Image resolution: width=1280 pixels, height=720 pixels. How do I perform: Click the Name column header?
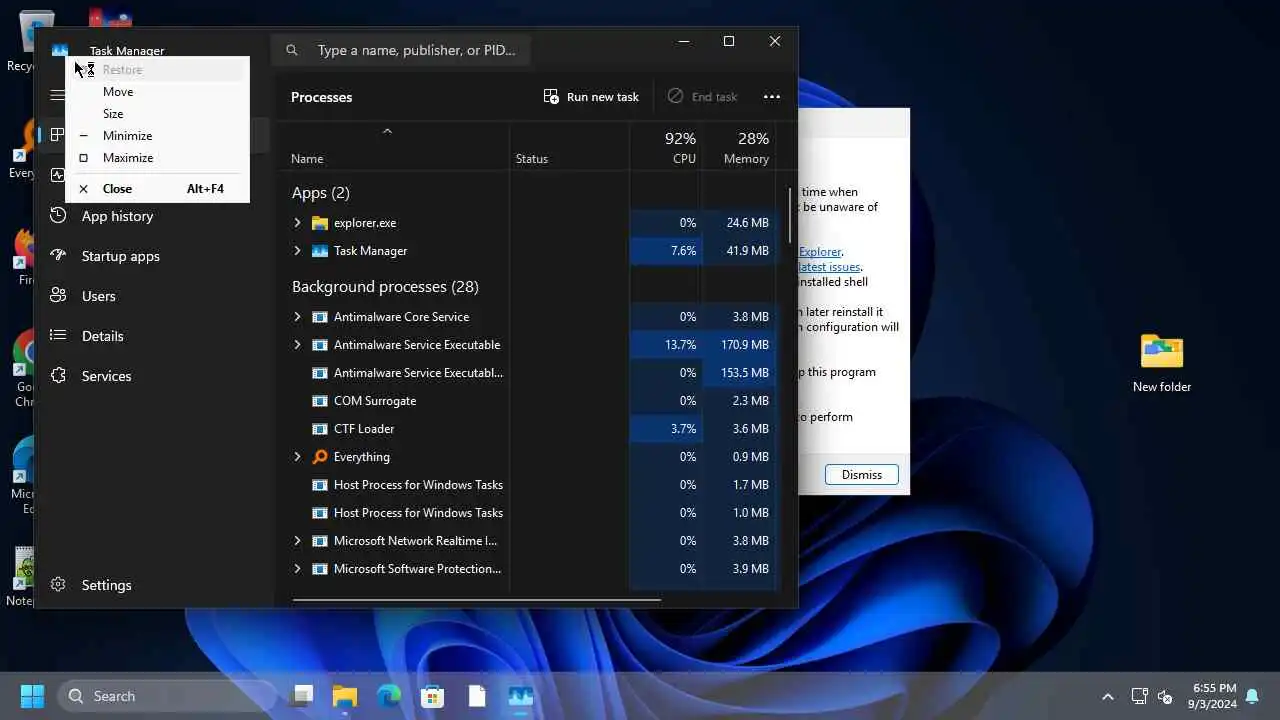(x=394, y=147)
